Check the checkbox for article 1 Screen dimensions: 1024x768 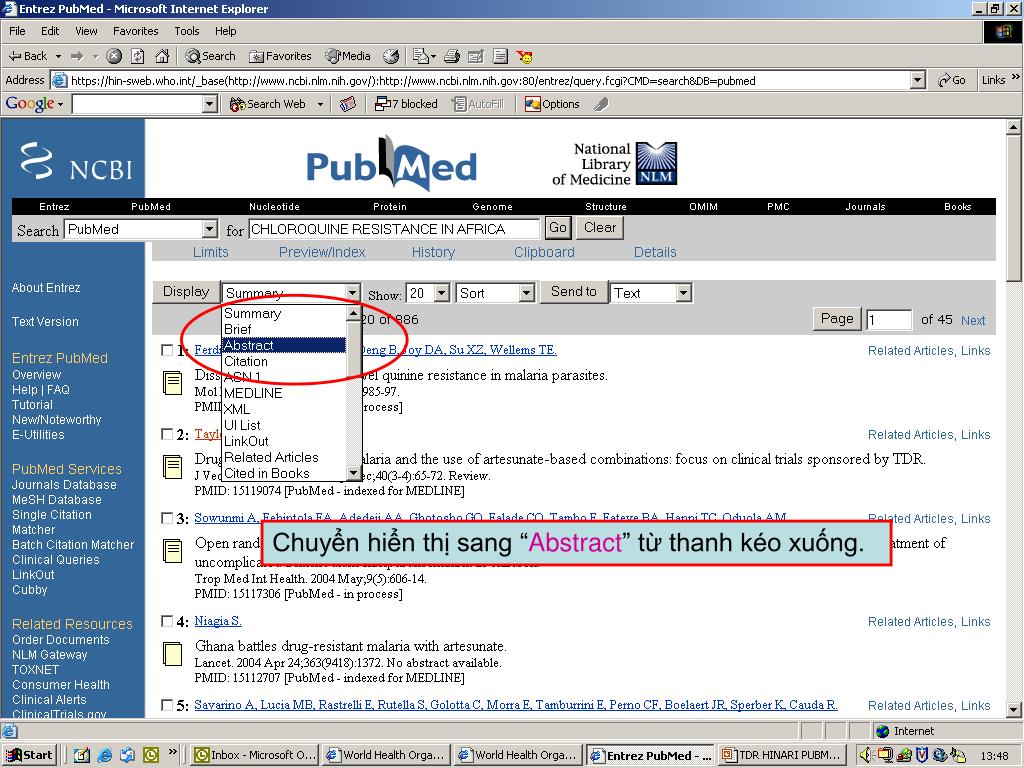(167, 350)
